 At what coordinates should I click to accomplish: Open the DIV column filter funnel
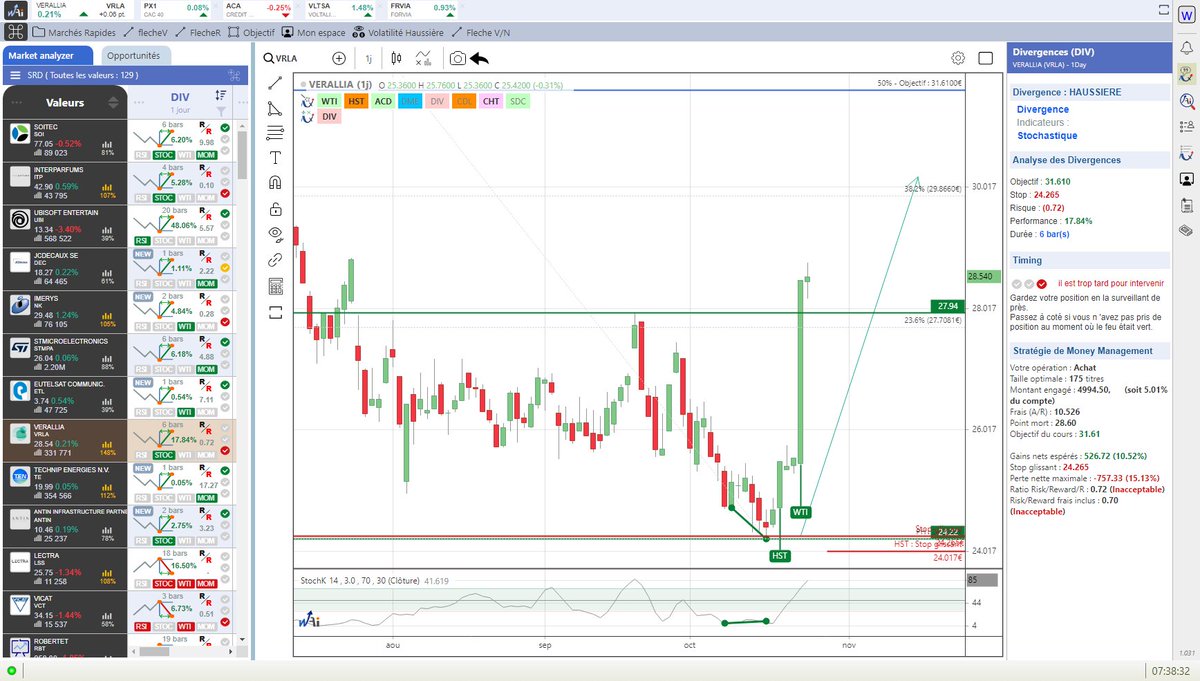coord(220,112)
